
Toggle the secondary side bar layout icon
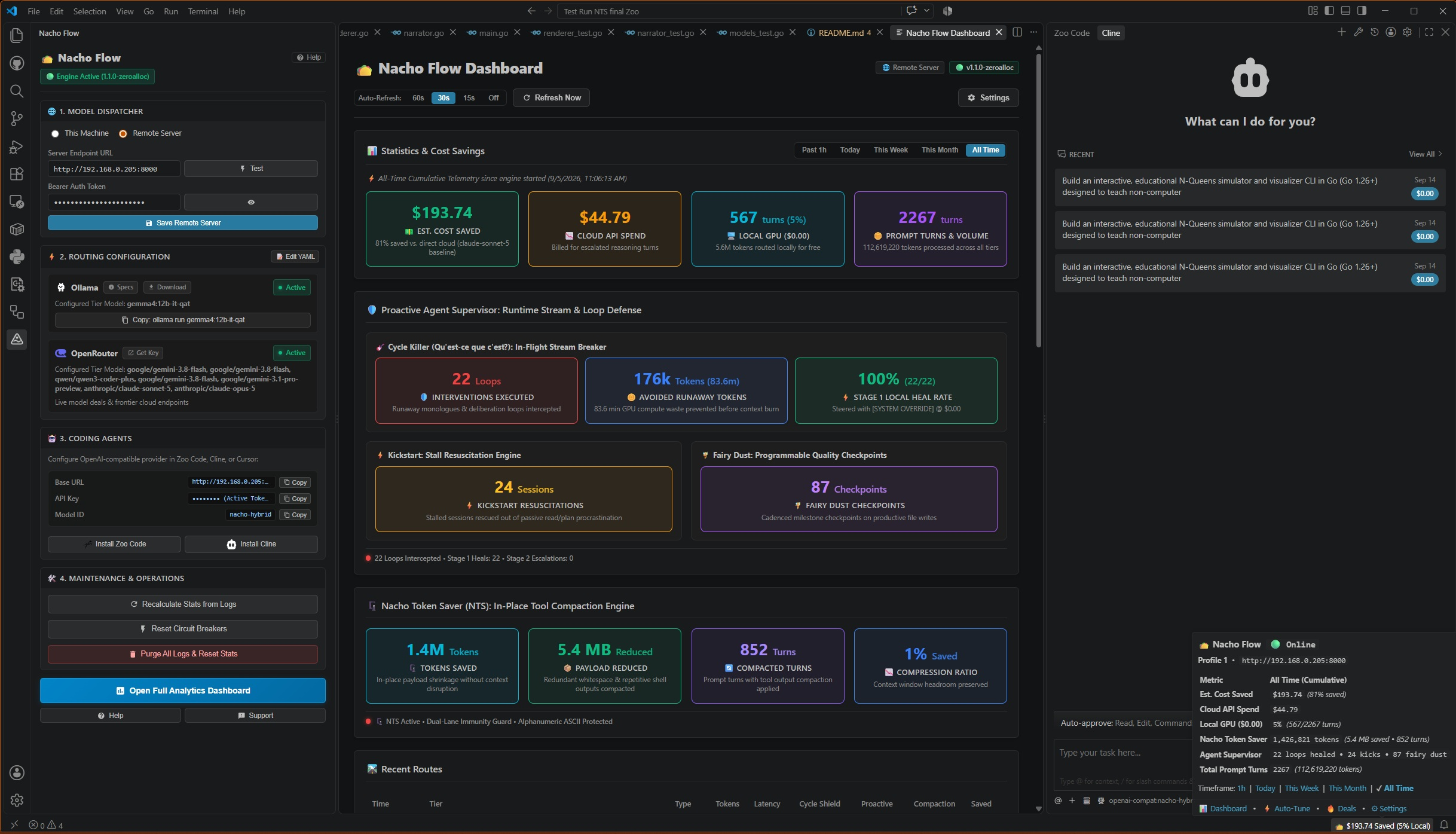point(1362,11)
